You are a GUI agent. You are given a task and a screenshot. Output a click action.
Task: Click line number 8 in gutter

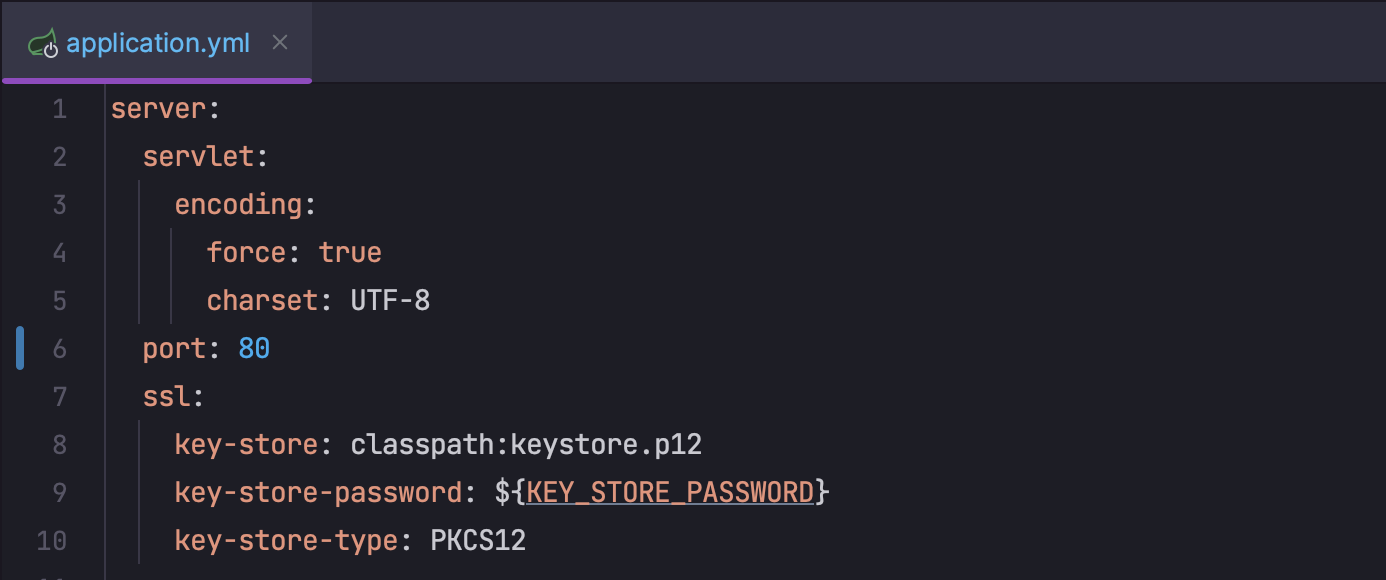(x=59, y=445)
